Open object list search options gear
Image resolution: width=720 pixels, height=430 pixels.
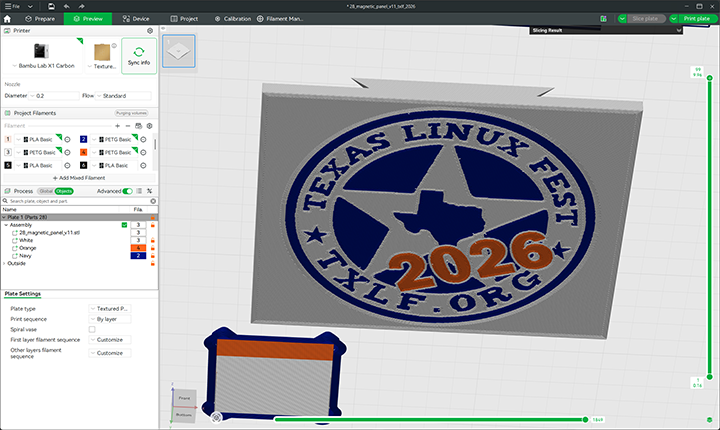[x=153, y=201]
